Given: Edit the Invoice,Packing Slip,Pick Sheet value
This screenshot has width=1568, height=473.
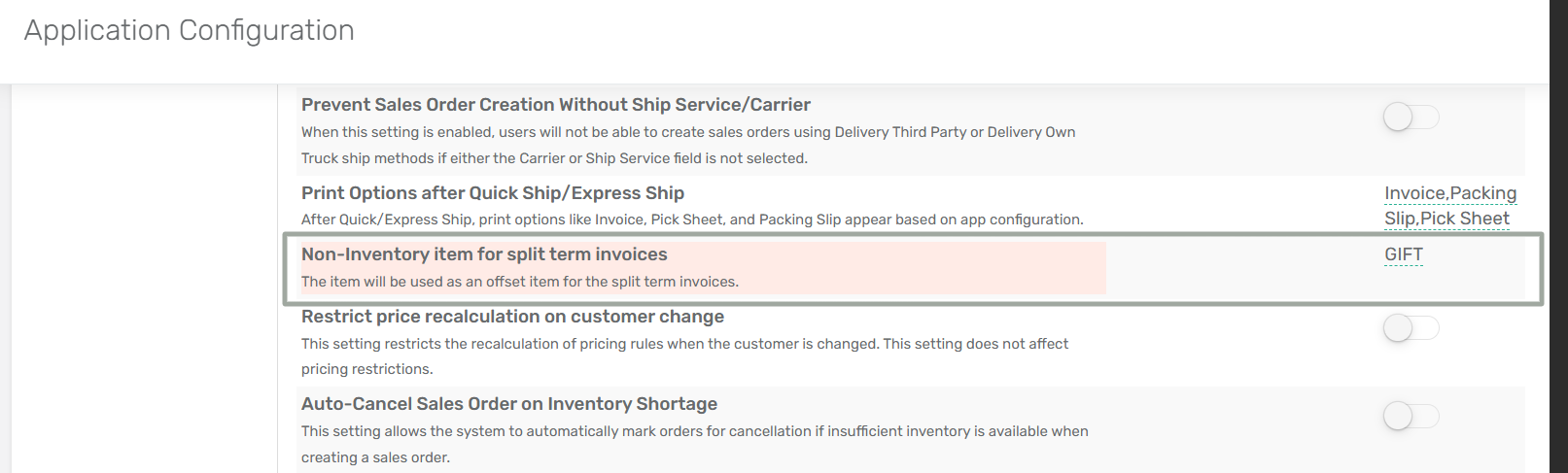Looking at the screenshot, I should (1449, 206).
